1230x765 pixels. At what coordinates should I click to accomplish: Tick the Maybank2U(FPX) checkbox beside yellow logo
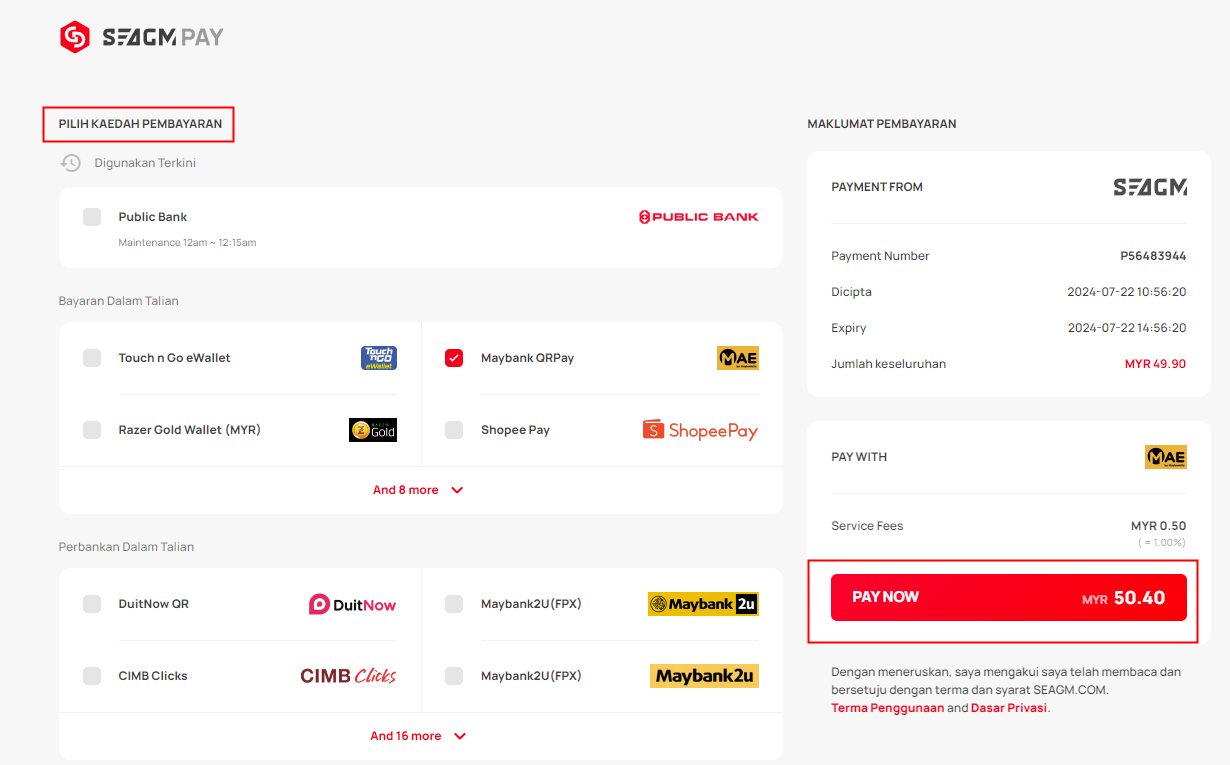(x=454, y=676)
